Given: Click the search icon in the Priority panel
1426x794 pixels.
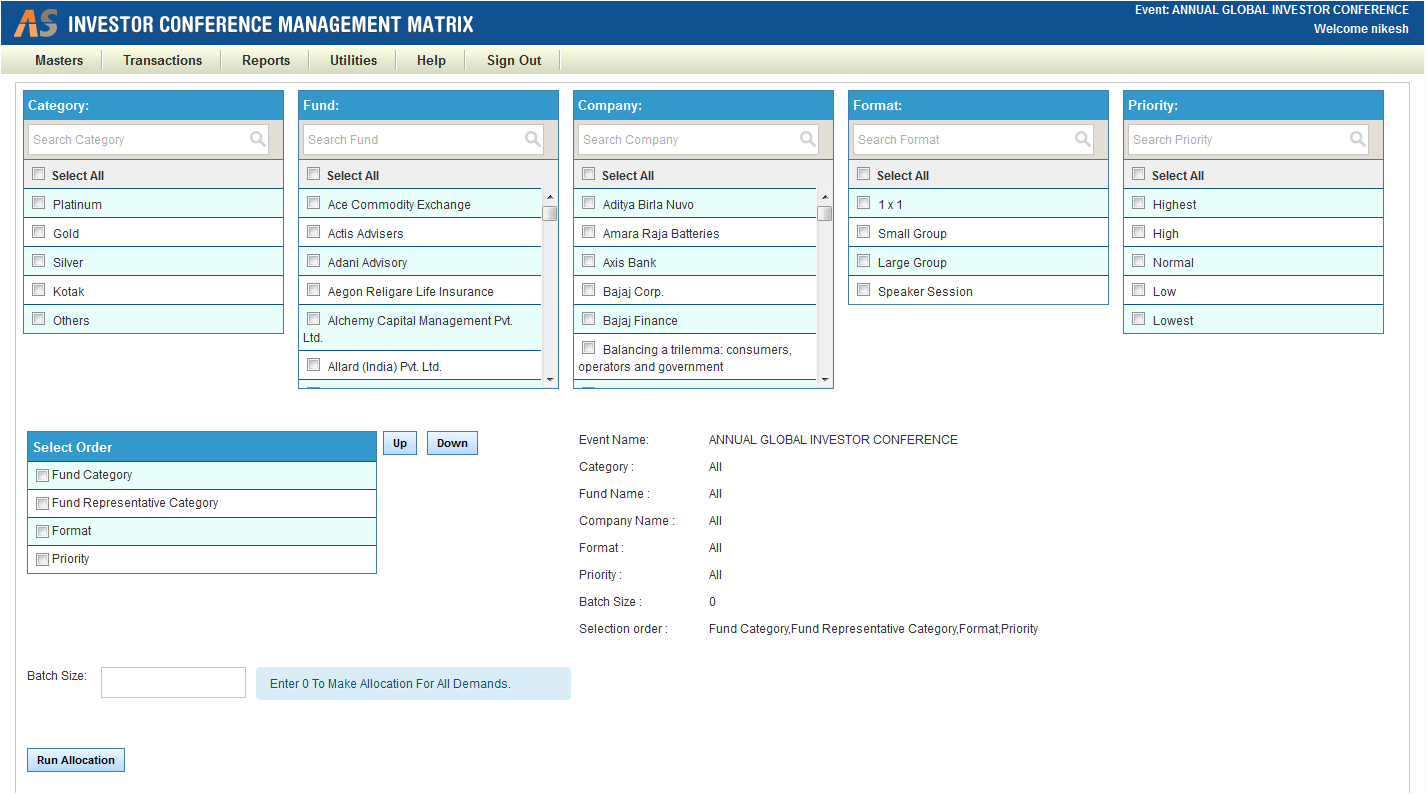Looking at the screenshot, I should click(1358, 139).
